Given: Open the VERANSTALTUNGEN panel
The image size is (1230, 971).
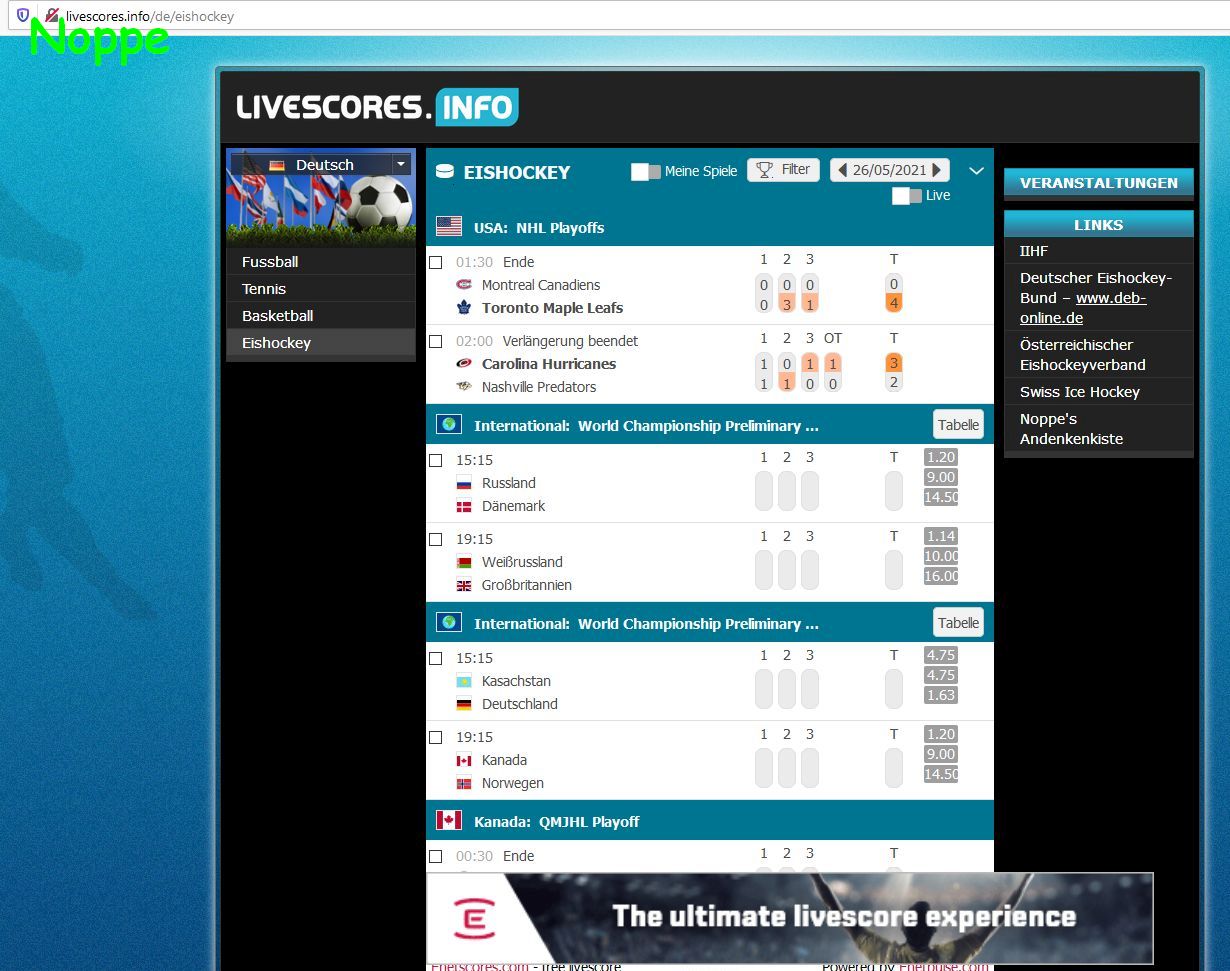Looking at the screenshot, I should coord(1099,183).
